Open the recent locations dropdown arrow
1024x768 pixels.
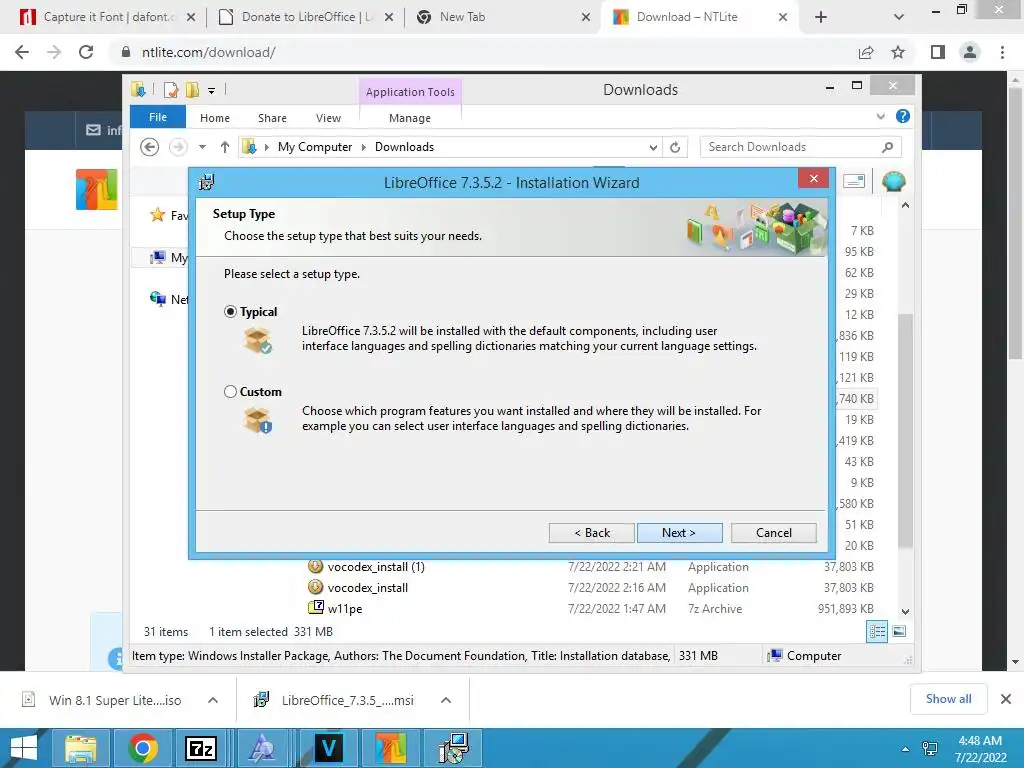[202, 147]
